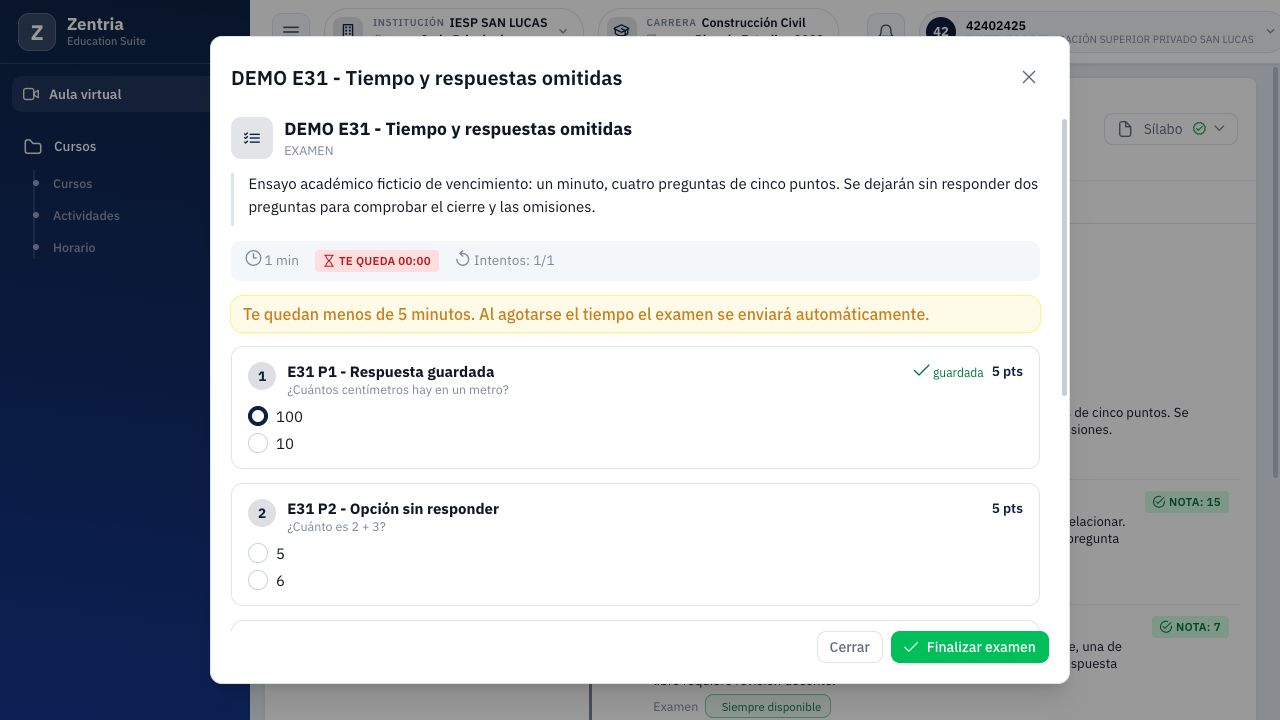The width and height of the screenshot is (1280, 720).
Task: Click the institution building icon
Action: [347, 31]
